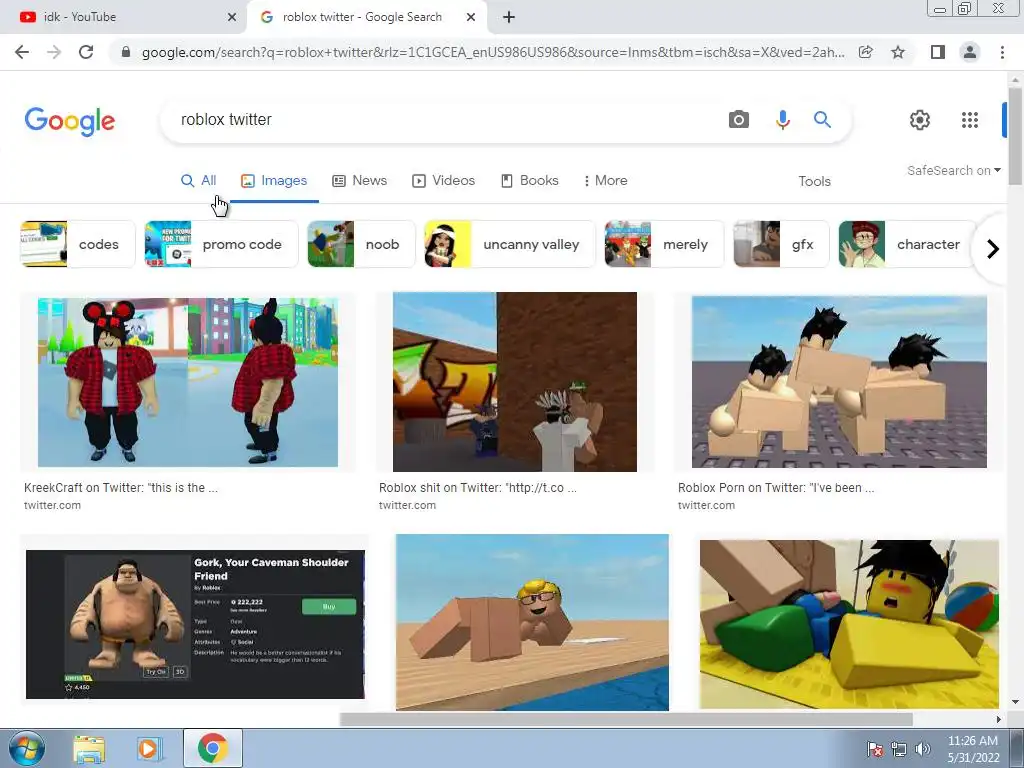Submit search with blue magnifier icon

[822, 120]
